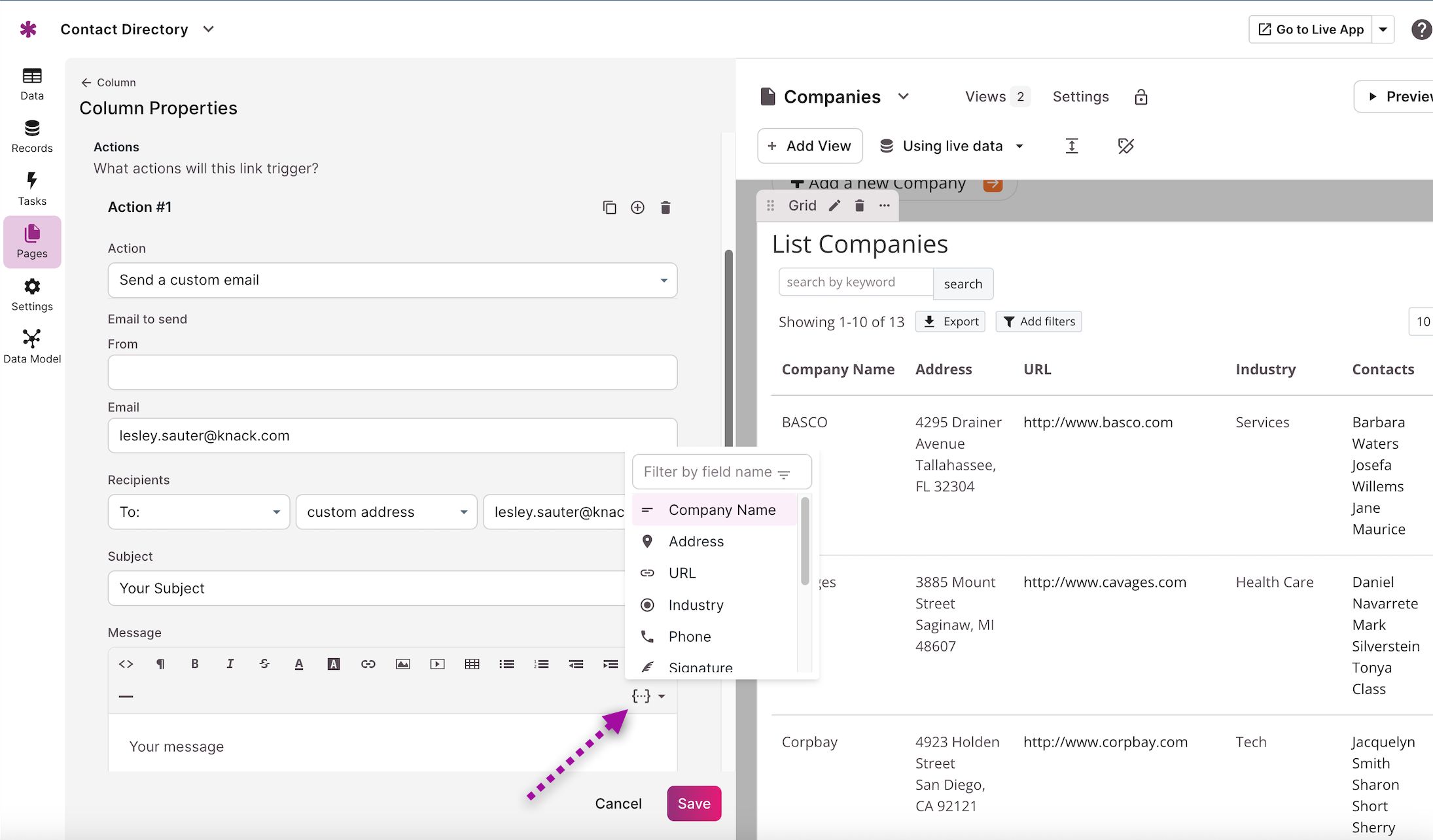The width and height of the screenshot is (1433, 840).
Task: Delete Action #1 using the trash icon
Action: click(665, 207)
